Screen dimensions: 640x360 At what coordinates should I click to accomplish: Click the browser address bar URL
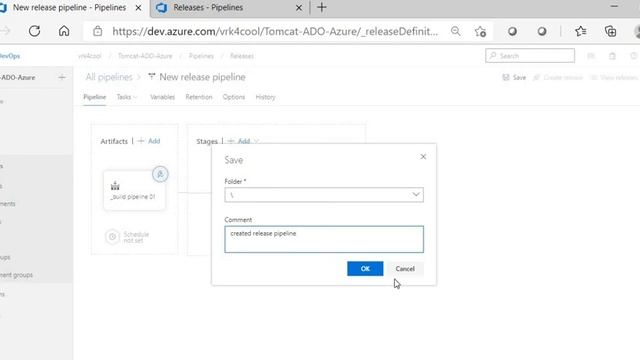click(x=275, y=31)
